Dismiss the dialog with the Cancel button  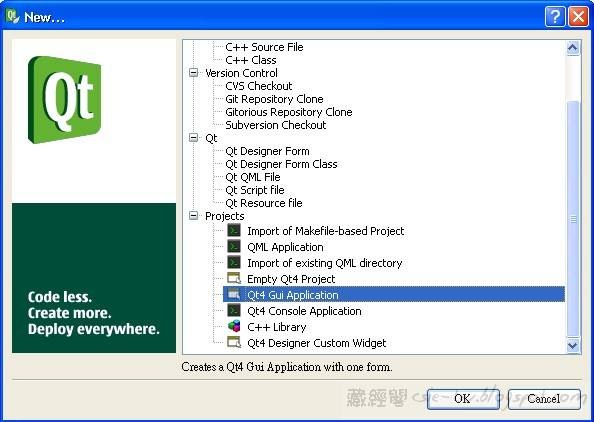click(x=544, y=399)
